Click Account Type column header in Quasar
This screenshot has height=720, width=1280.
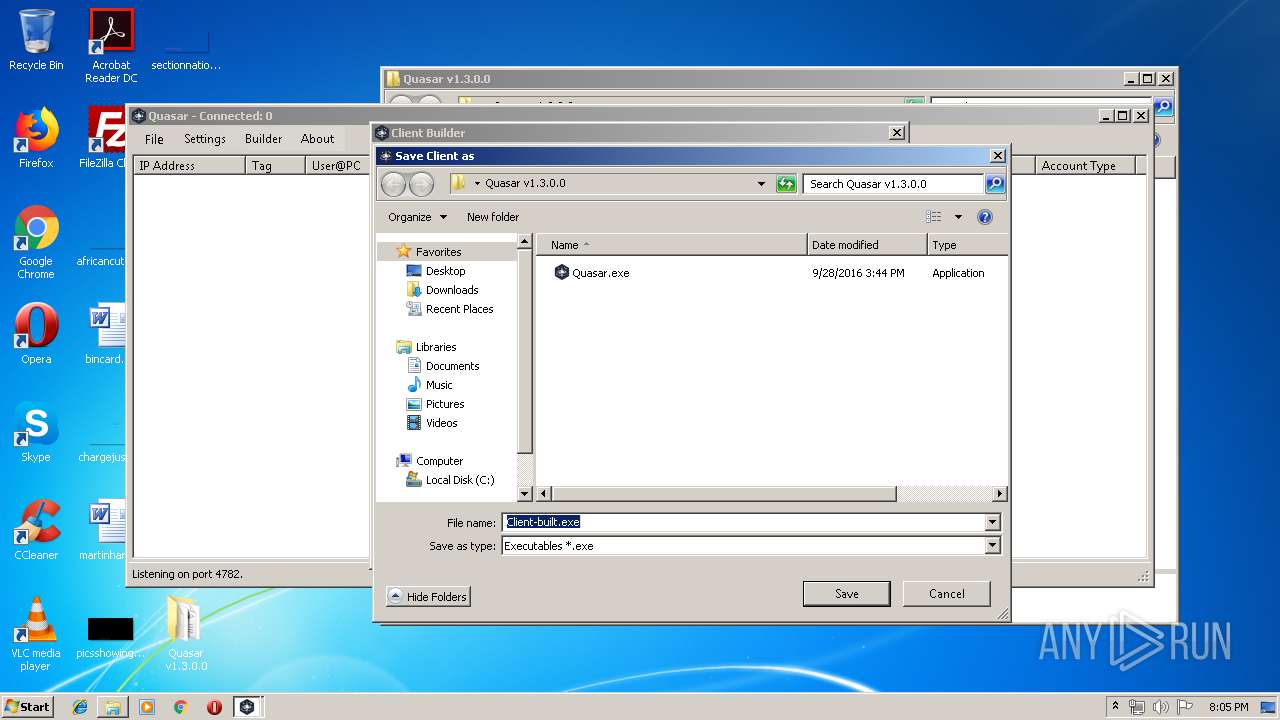coord(1086,166)
